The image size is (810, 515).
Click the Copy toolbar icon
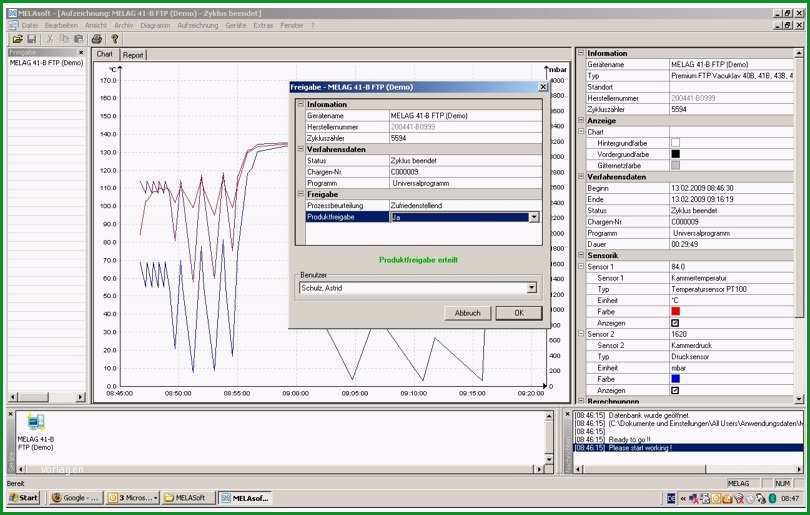64,39
